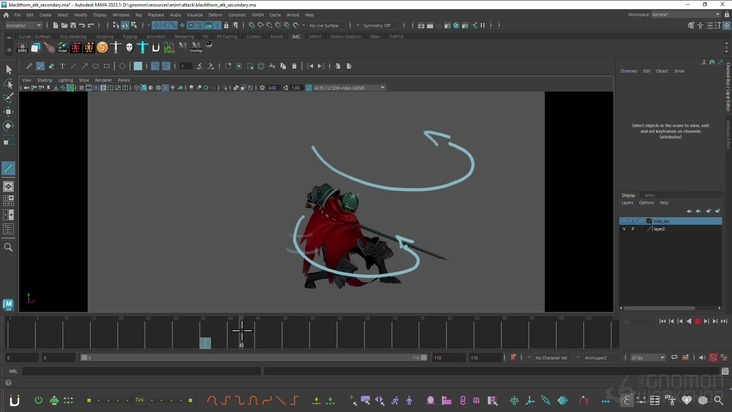Activate the Lasso select tool
The width and height of the screenshot is (732, 412).
[8, 84]
